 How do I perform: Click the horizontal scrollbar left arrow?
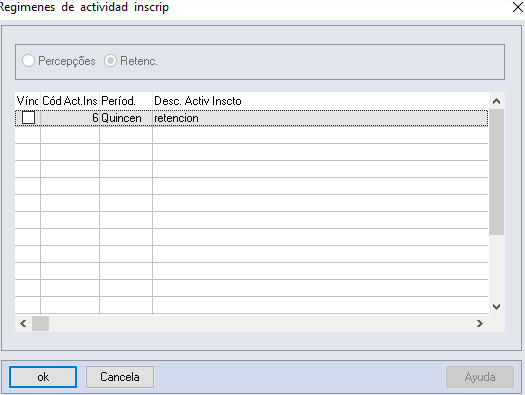pyautogui.click(x=23, y=323)
